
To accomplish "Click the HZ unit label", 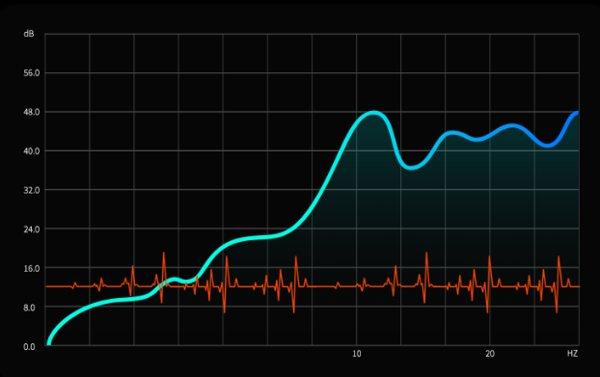I will pyautogui.click(x=572, y=354).
